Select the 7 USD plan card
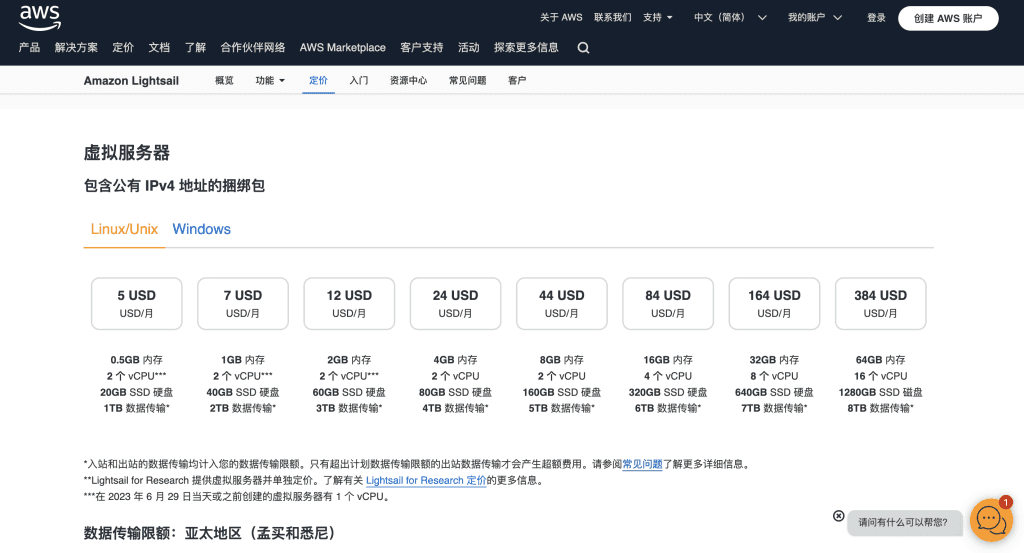1024x553 pixels. pyautogui.click(x=243, y=304)
